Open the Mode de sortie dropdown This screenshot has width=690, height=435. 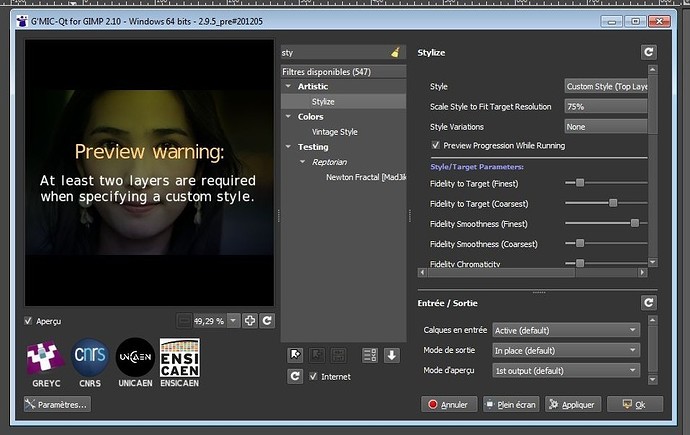pyautogui.click(x=565, y=350)
